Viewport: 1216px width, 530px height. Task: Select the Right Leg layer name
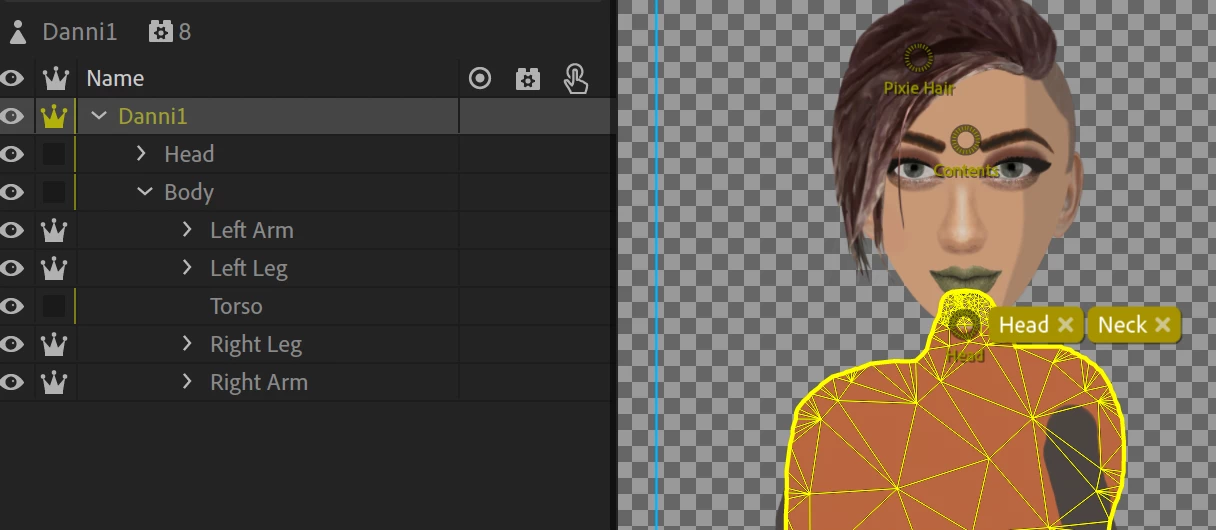click(x=256, y=344)
